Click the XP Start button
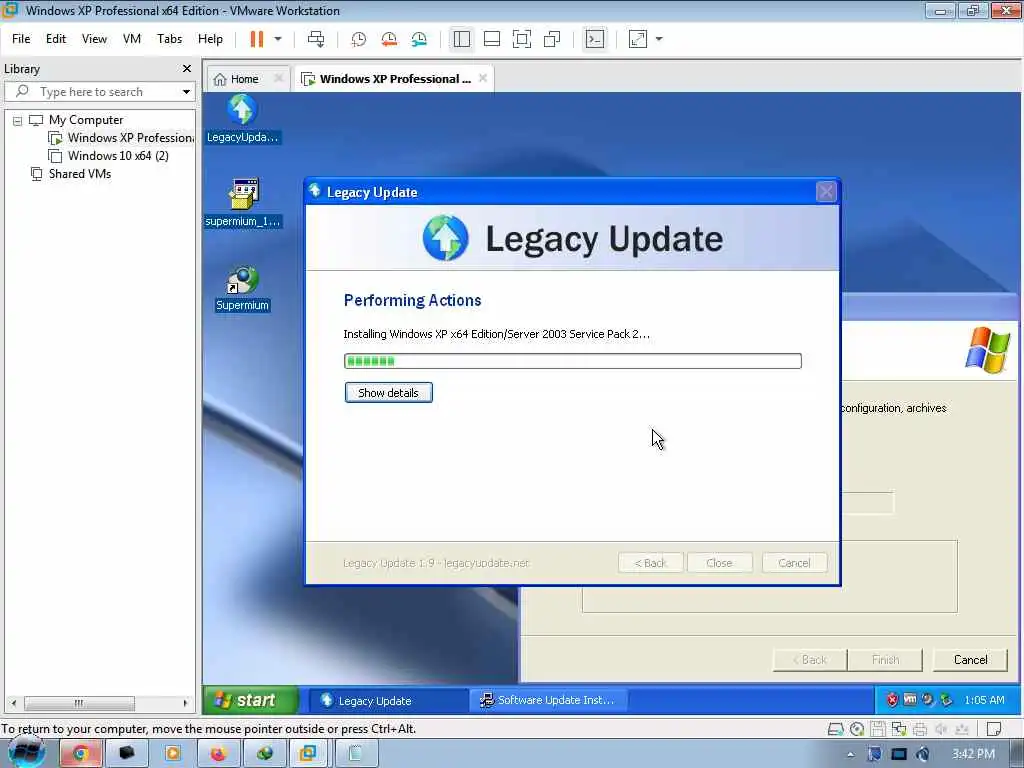Image resolution: width=1024 pixels, height=768 pixels. point(251,700)
